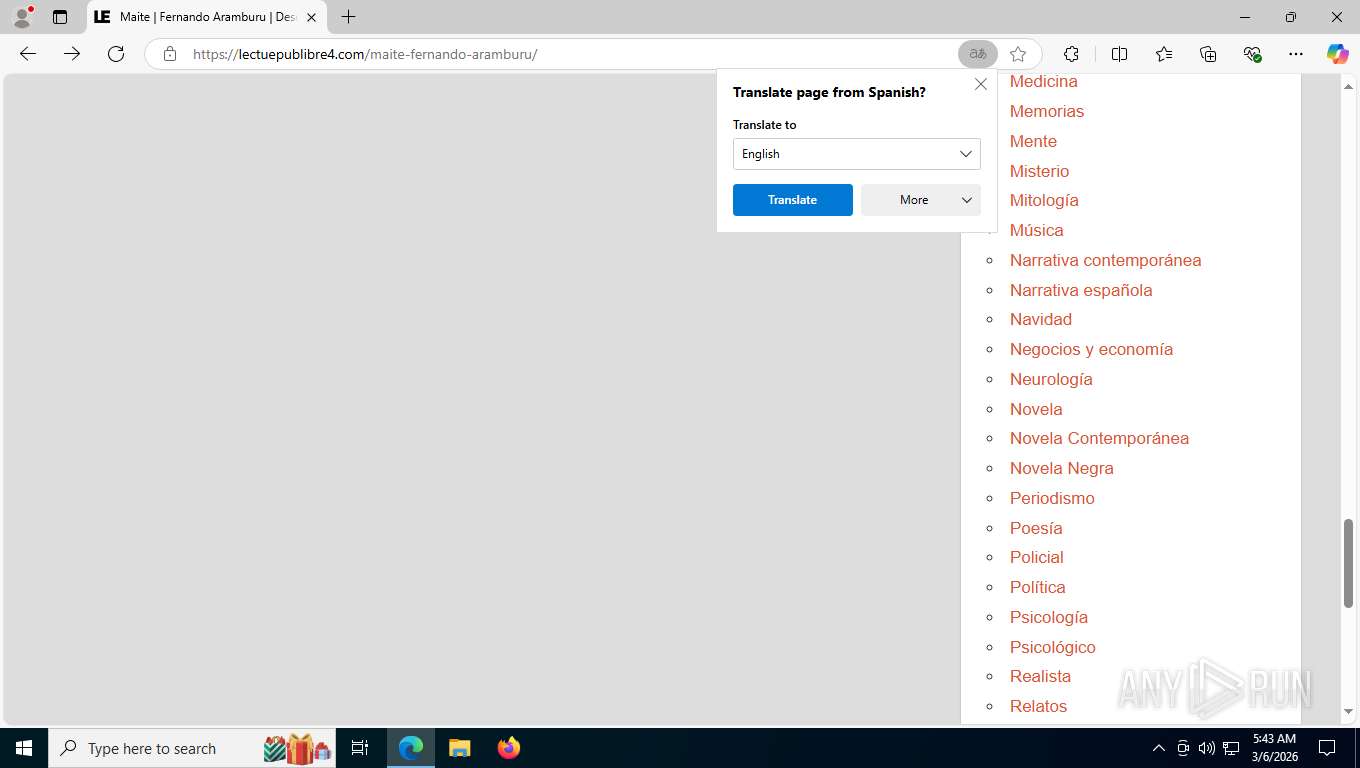Open the Narrativa española link
This screenshot has width=1360, height=768.
(x=1081, y=290)
